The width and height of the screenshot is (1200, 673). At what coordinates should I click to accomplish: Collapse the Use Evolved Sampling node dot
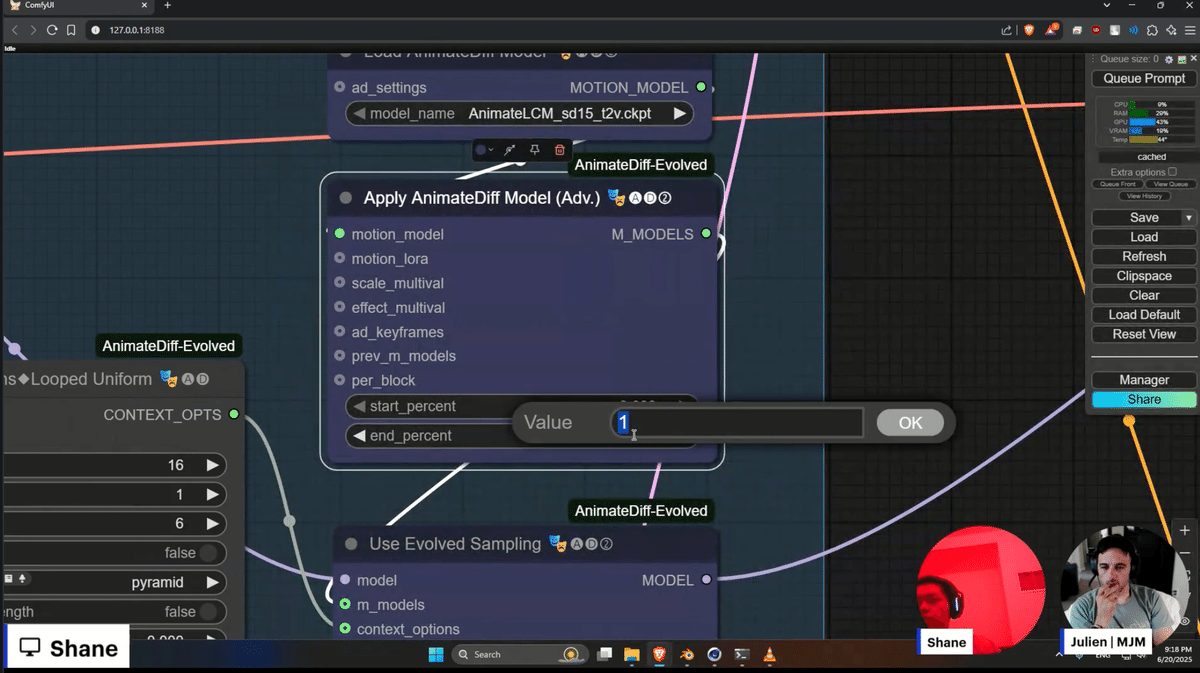pos(351,544)
